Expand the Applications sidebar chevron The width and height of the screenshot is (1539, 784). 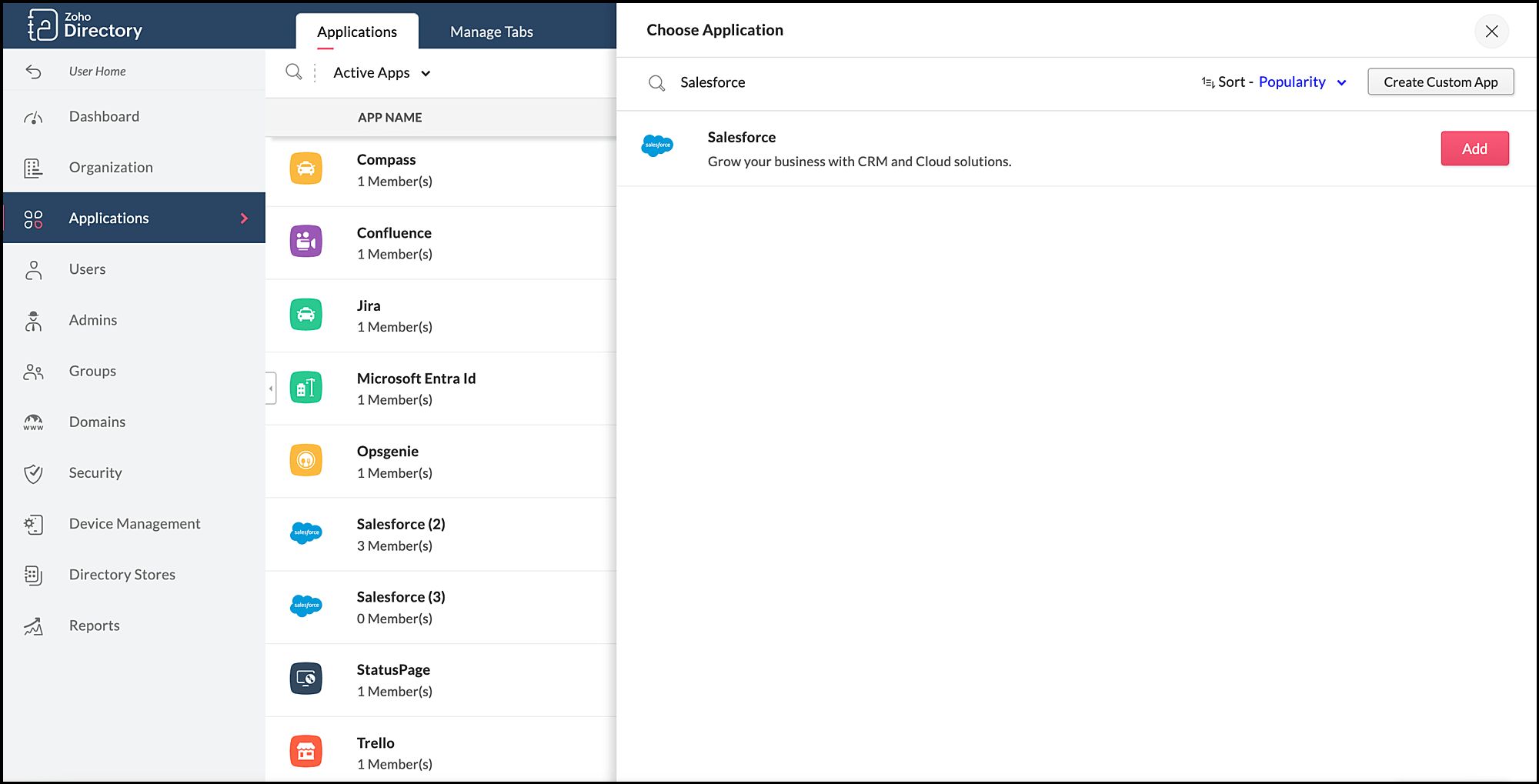coord(244,219)
